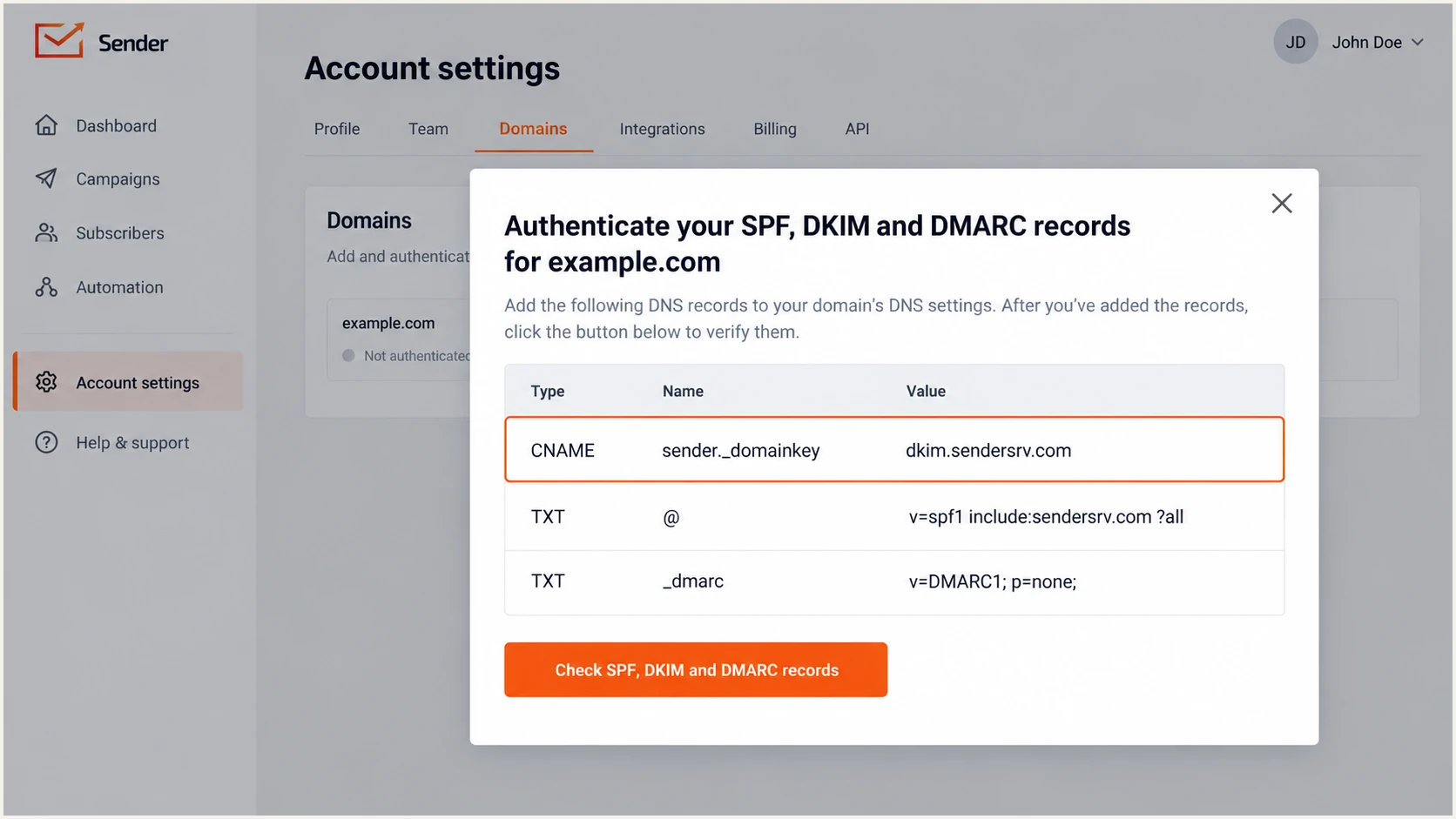Click the _dmarc record name
Screen dimensions: 1456x819
693,581
